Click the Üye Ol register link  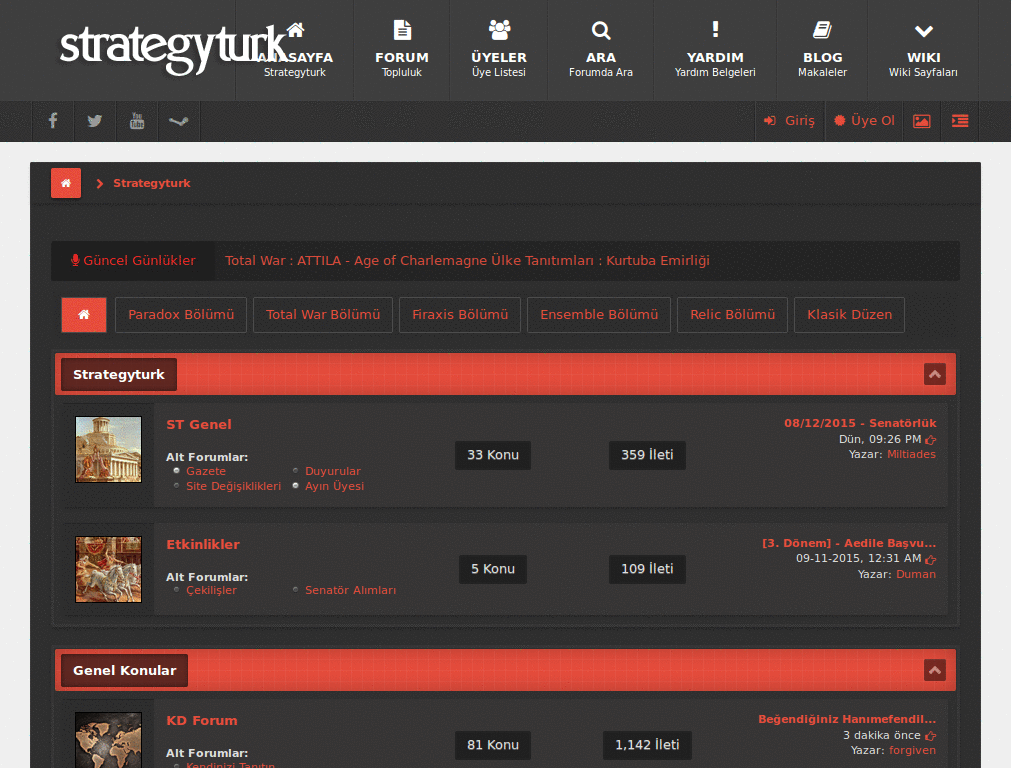tap(865, 121)
